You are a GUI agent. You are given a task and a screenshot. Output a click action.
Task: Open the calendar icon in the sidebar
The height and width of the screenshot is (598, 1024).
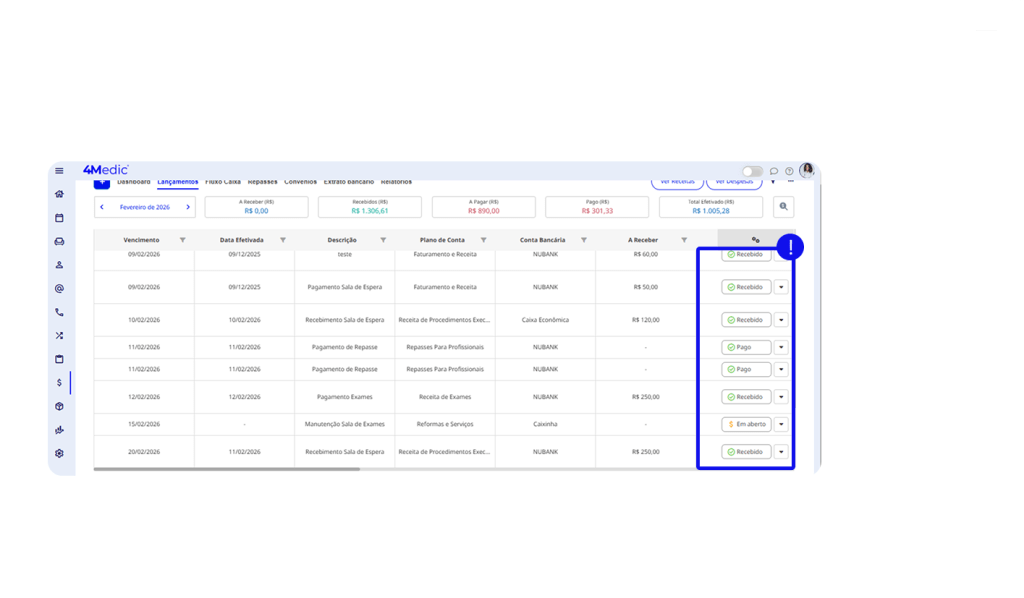click(59, 217)
